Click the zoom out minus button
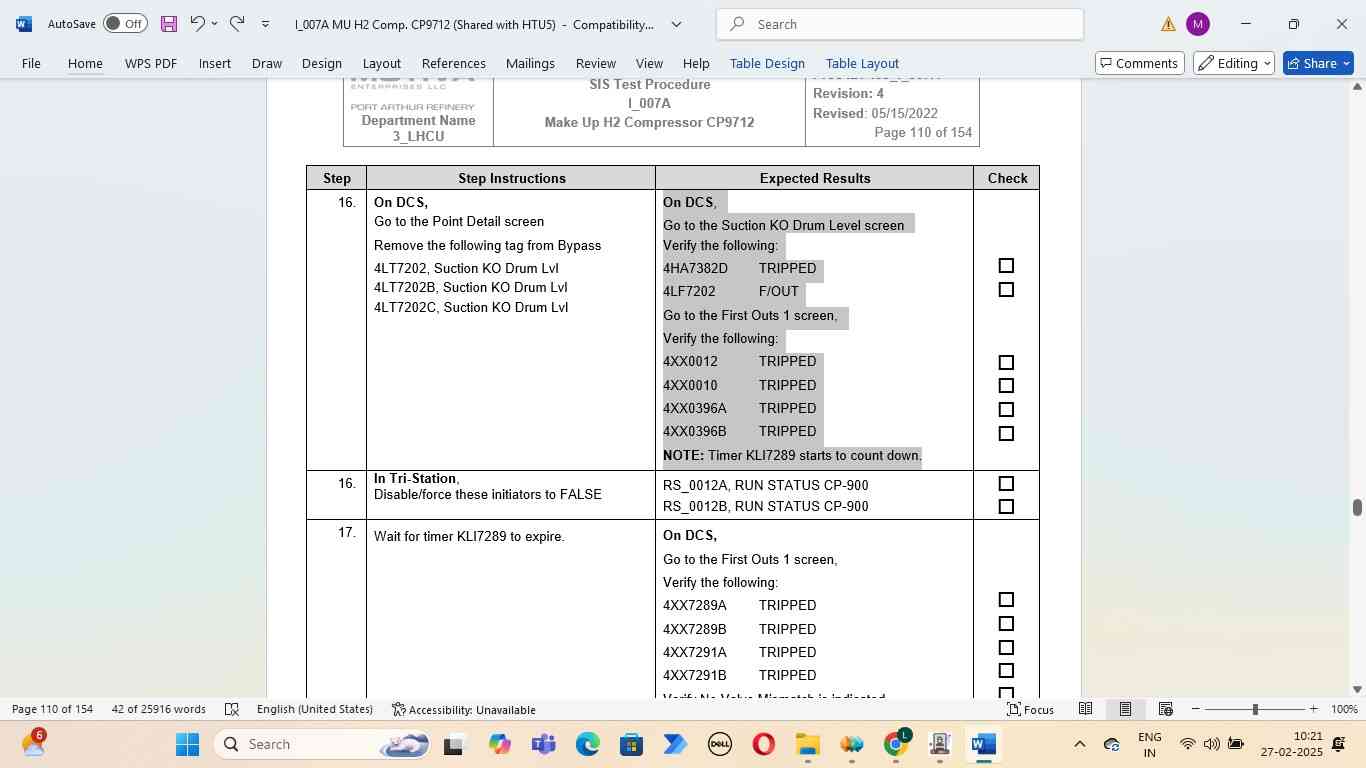The height and width of the screenshot is (768, 1366). pyautogui.click(x=1196, y=709)
